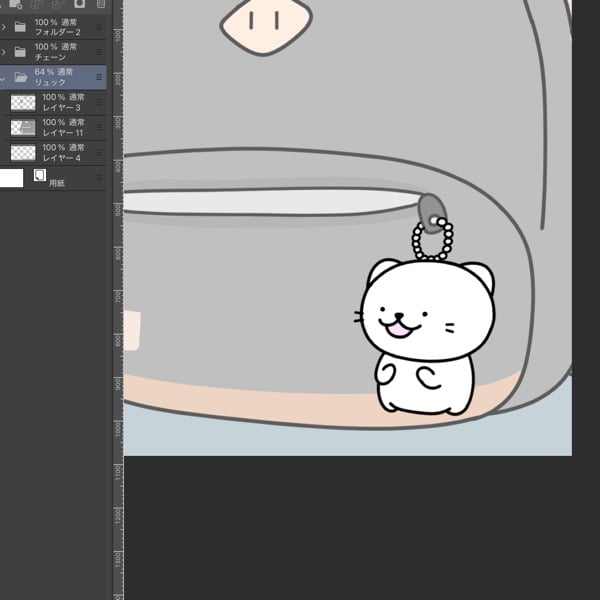Select the フォルダー 2 layer name
This screenshot has width=600, height=600.
click(x=58, y=32)
